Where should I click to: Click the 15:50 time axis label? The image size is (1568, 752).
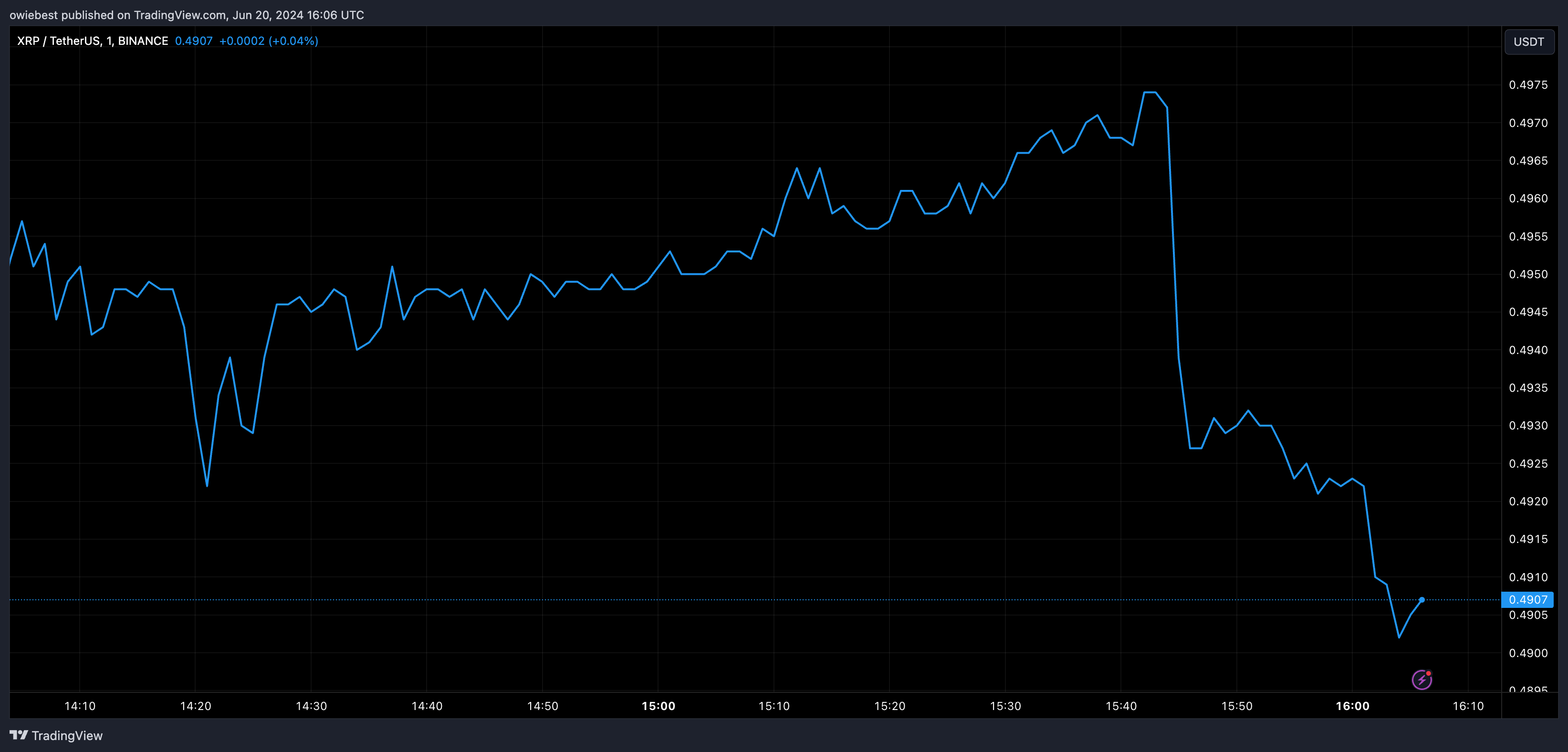(1237, 706)
